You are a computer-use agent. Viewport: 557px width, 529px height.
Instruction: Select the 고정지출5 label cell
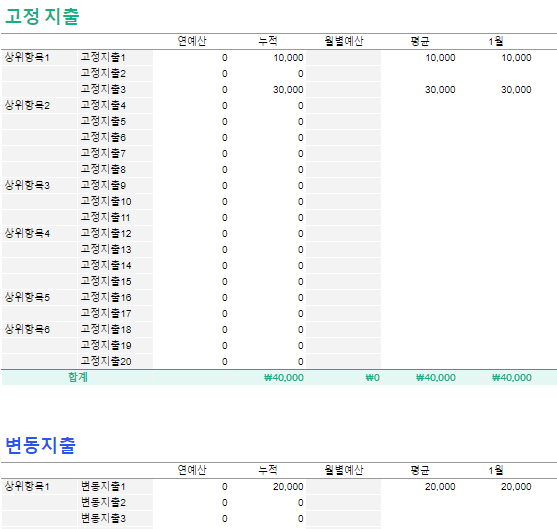(115, 122)
